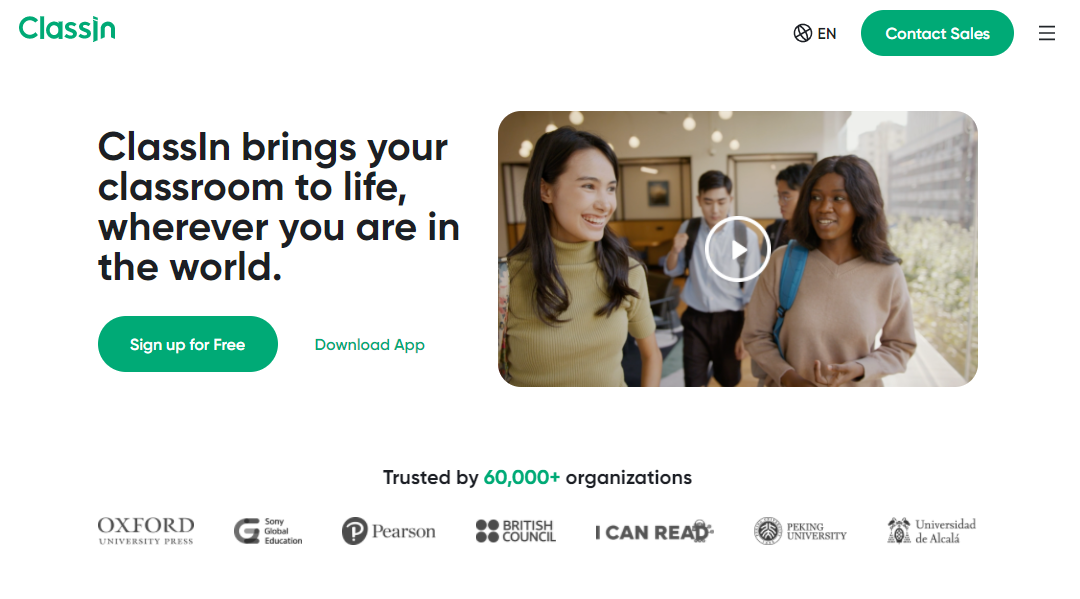Click the ClassIn hero headline

point(279,207)
